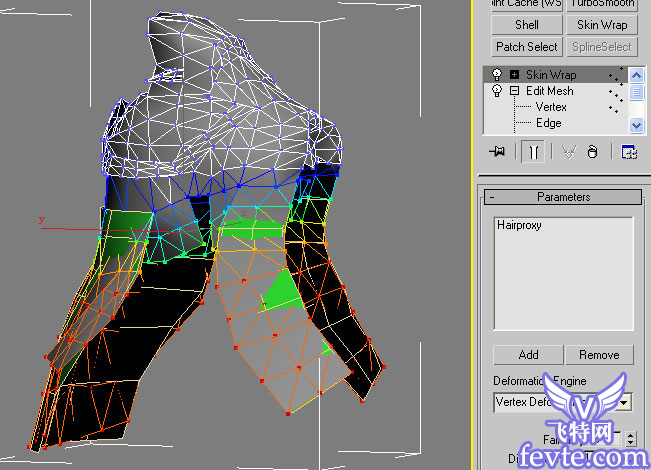Click modifier stack scrollbar thumb
The width and height of the screenshot is (651, 470).
pyautogui.click(x=636, y=92)
